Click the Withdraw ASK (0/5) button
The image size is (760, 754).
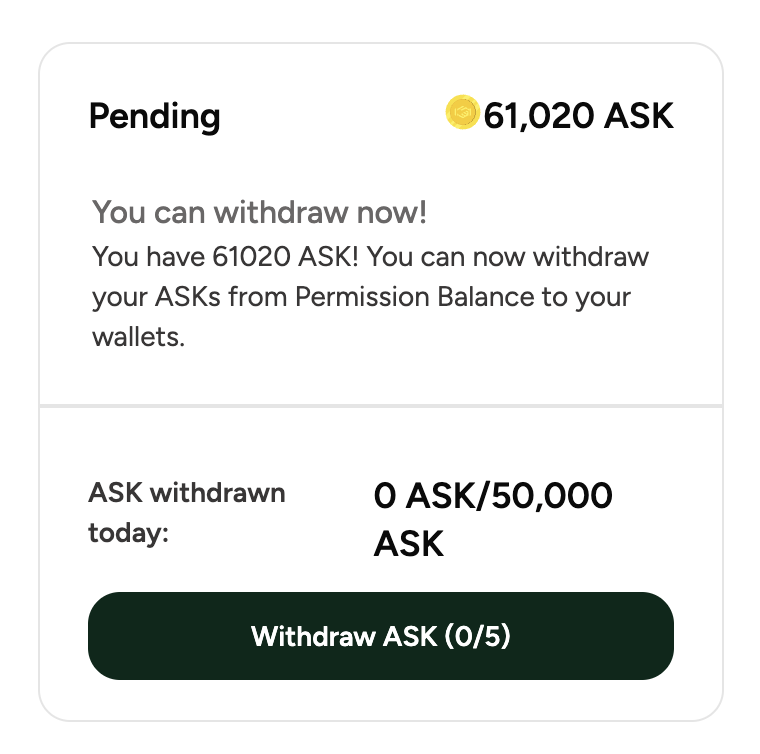(x=380, y=636)
